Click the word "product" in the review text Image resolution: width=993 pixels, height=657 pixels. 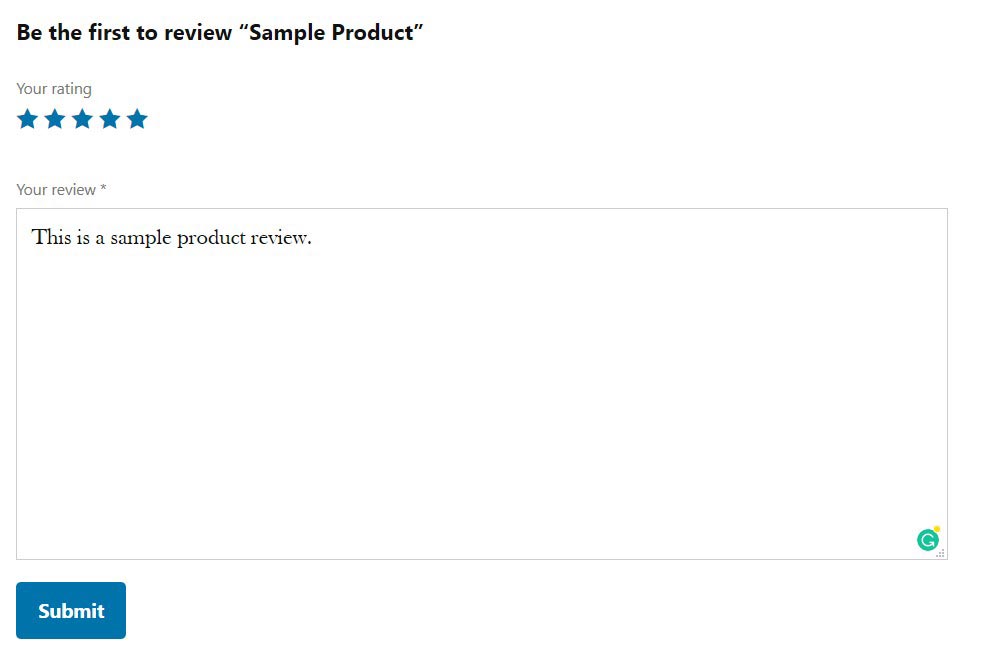coord(211,238)
